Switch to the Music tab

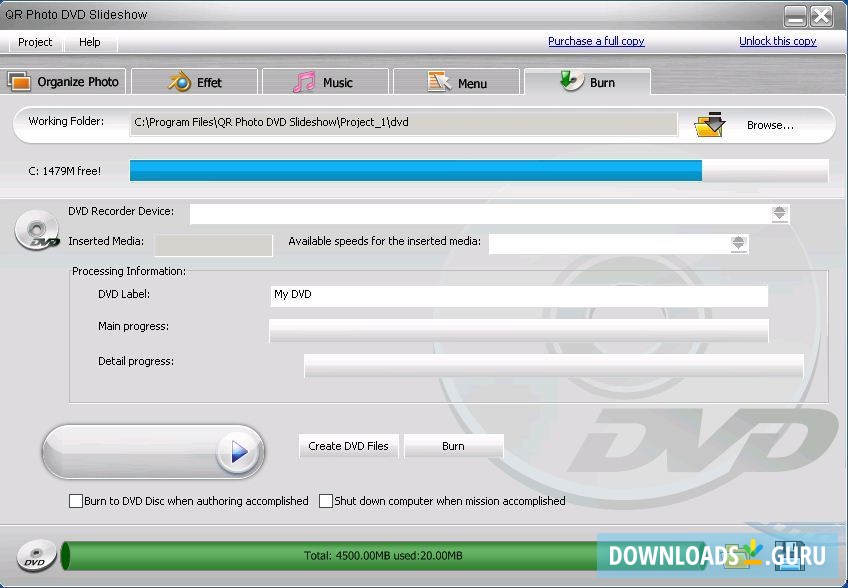[x=325, y=82]
